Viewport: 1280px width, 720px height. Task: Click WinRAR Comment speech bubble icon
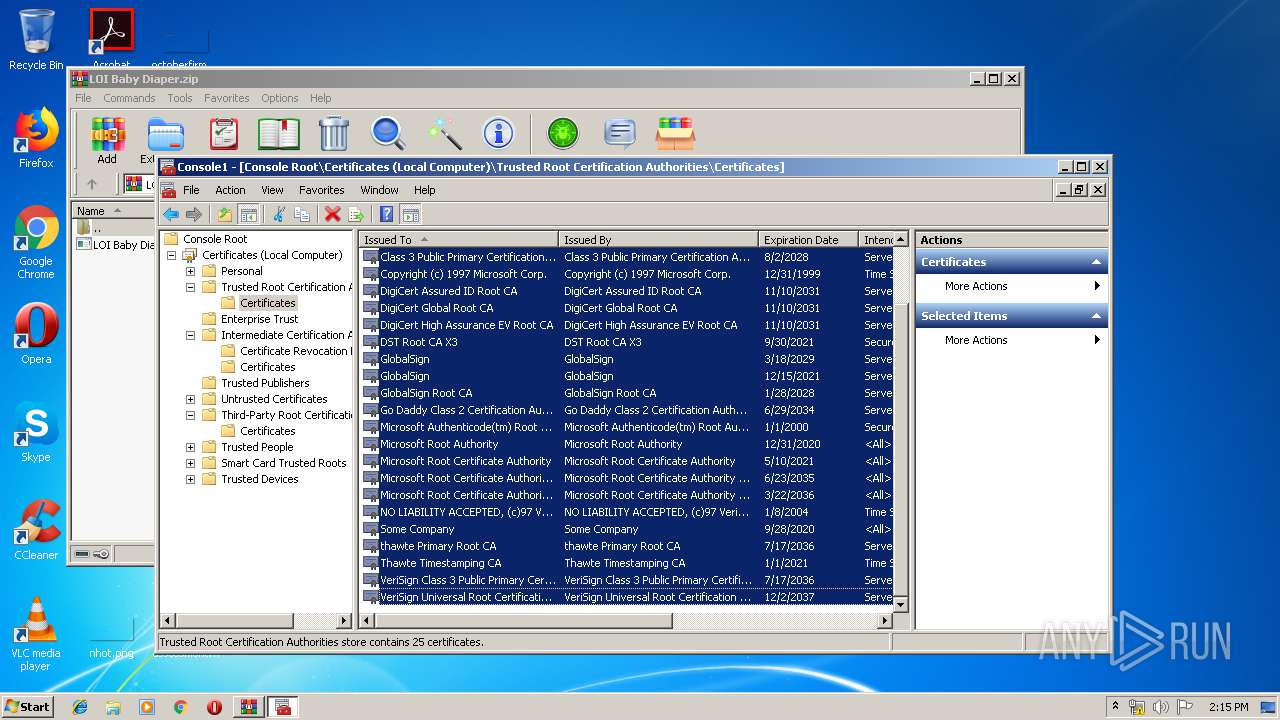[620, 133]
